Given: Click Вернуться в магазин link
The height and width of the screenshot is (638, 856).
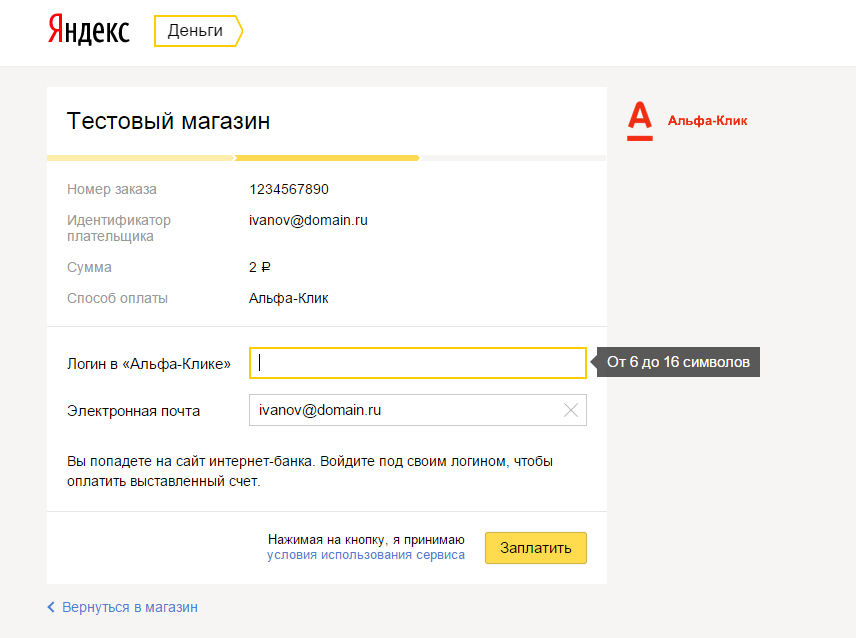Looking at the screenshot, I should (x=130, y=607).
